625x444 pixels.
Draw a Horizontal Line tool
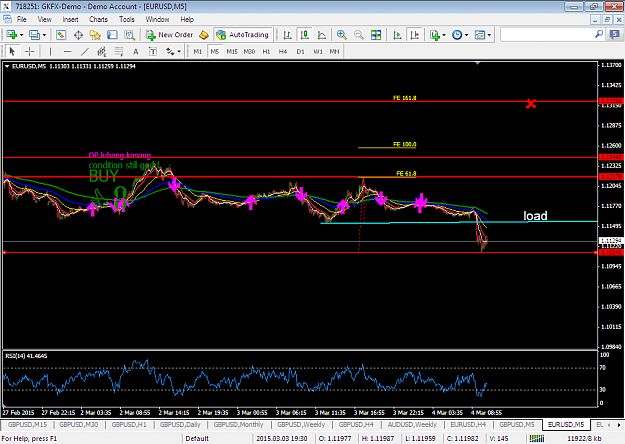[x=67, y=51]
